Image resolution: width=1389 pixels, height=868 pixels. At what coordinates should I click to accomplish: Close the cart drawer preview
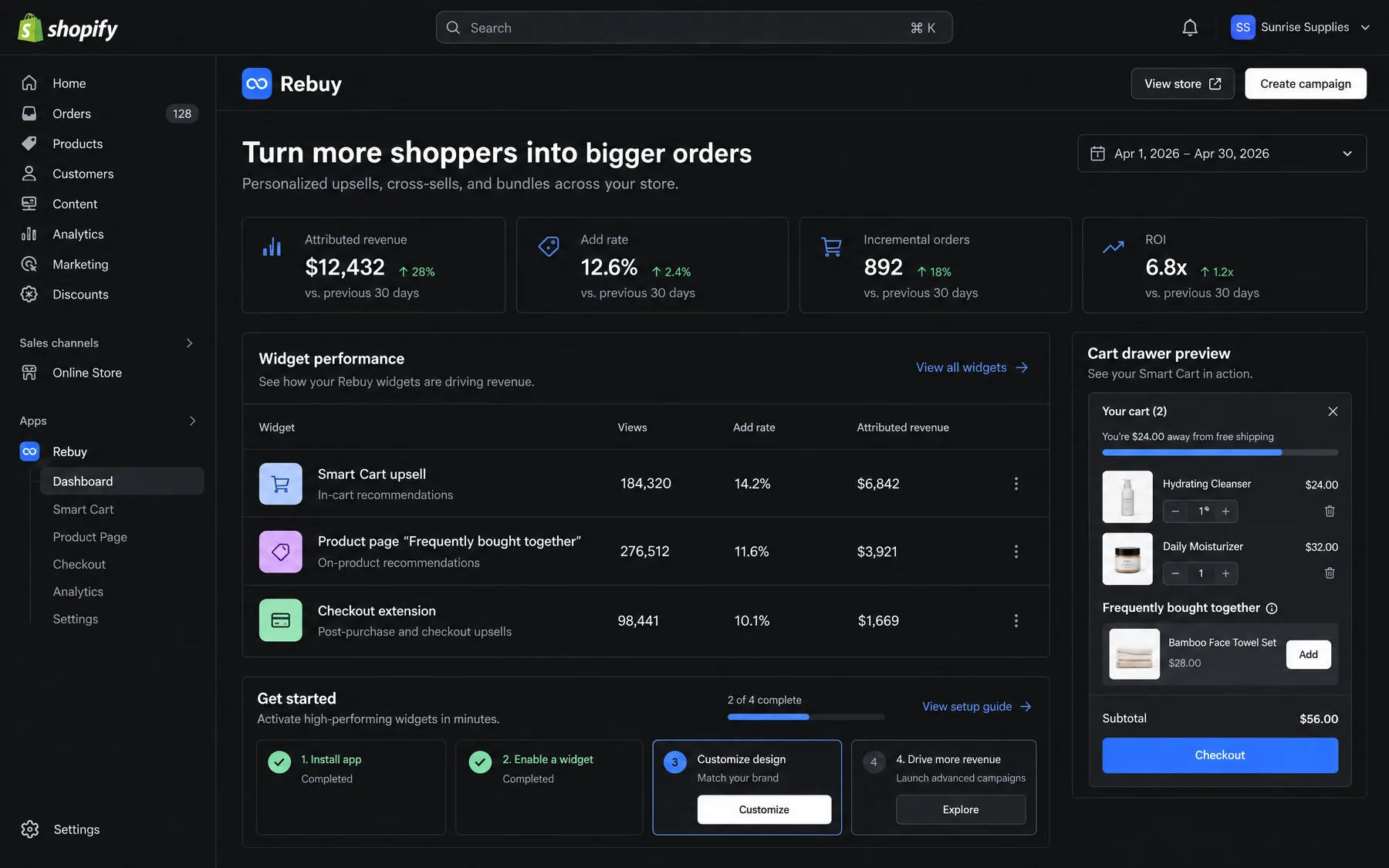pyautogui.click(x=1333, y=411)
